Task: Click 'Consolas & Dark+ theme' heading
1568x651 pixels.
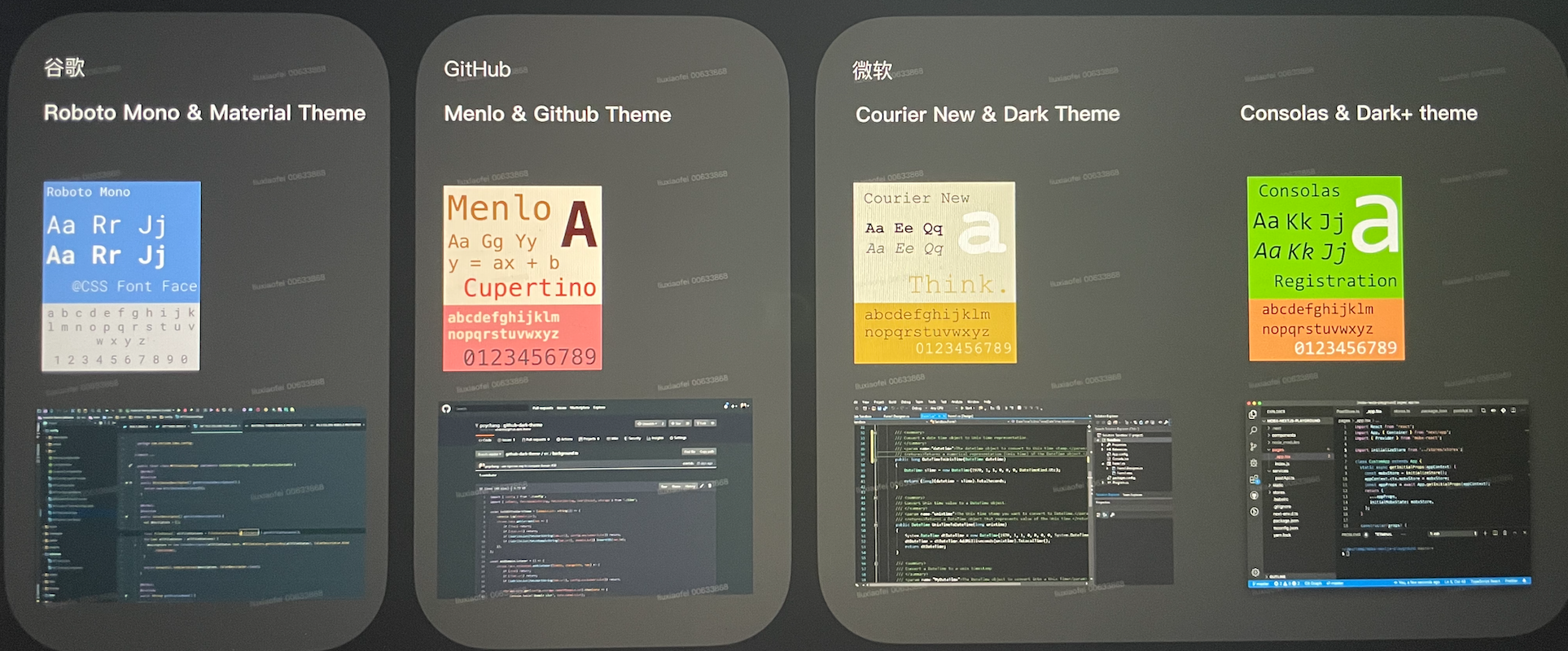Action: tap(1359, 113)
